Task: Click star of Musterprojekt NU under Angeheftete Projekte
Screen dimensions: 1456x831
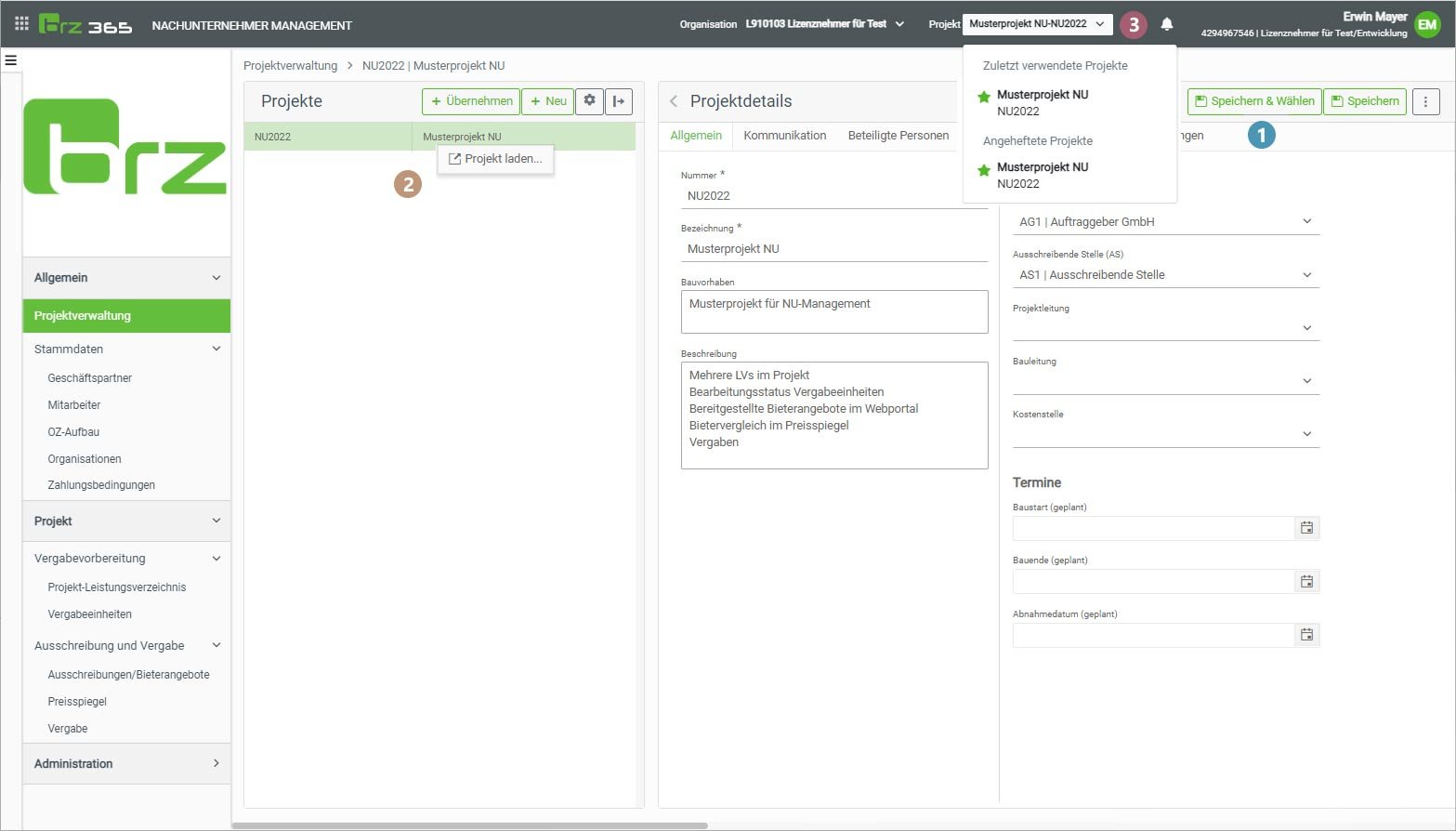Action: (984, 170)
